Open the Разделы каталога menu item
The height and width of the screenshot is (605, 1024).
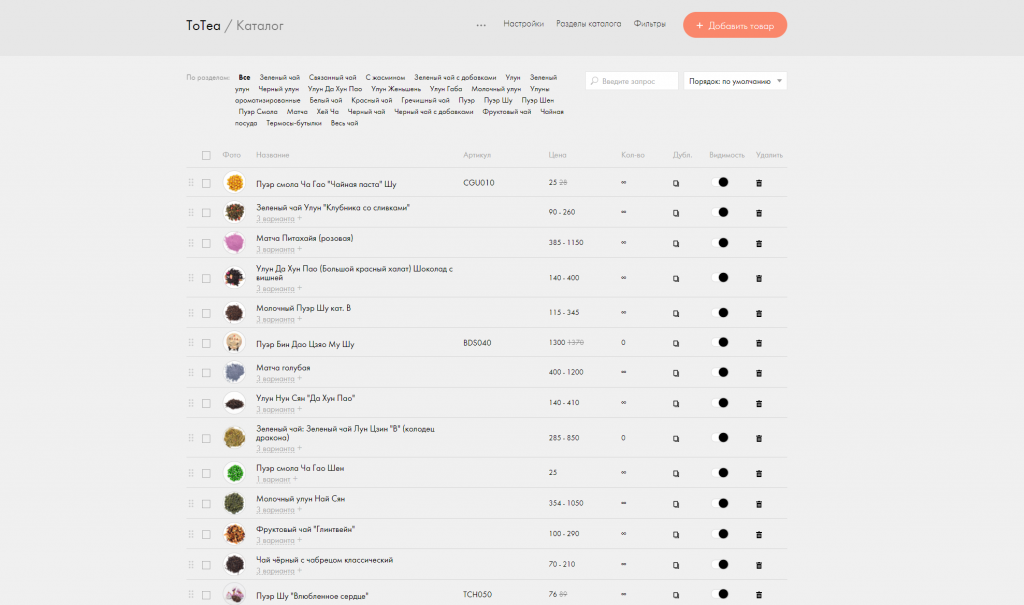[x=588, y=24]
